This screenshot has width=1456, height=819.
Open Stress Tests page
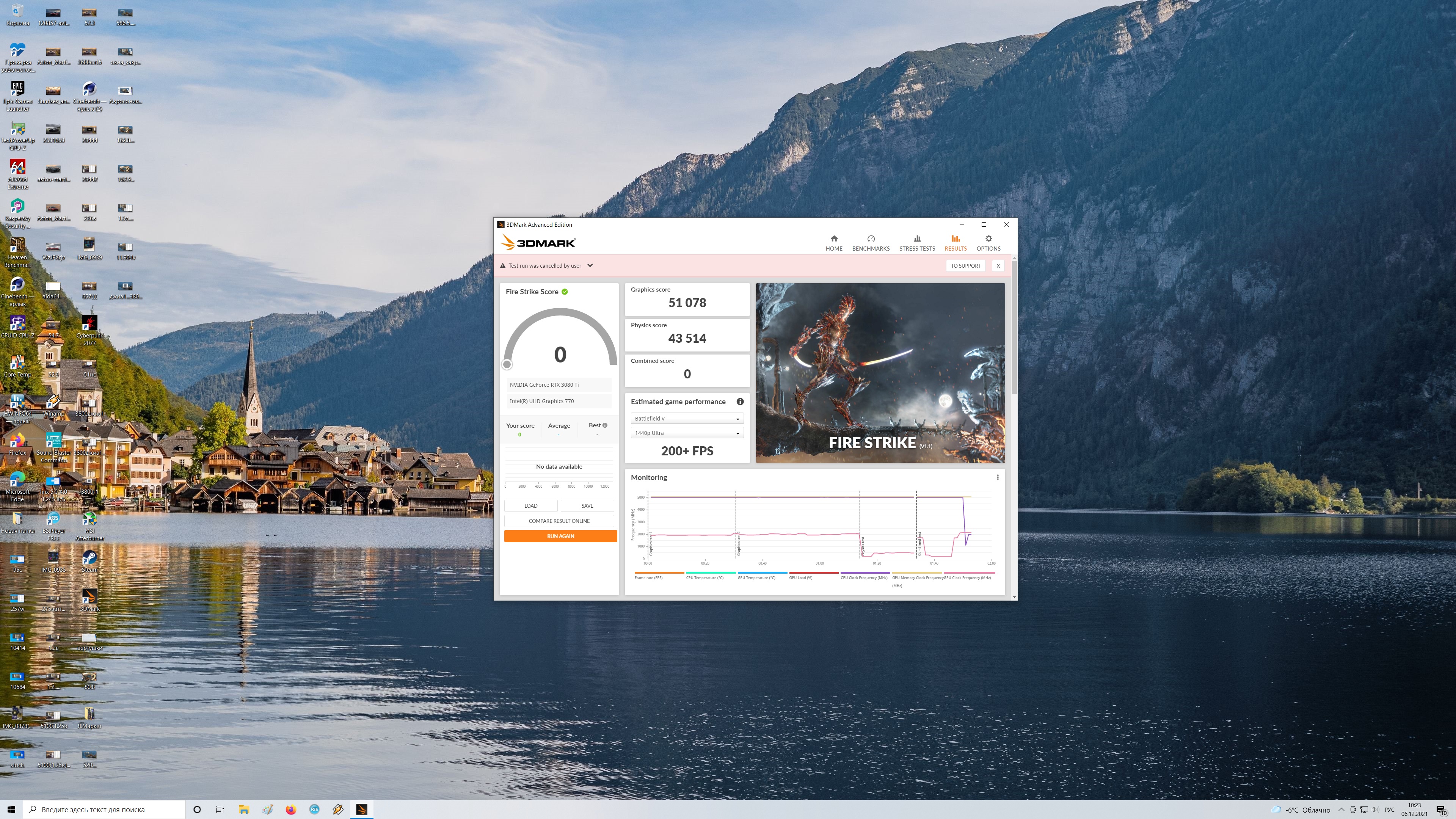[917, 243]
